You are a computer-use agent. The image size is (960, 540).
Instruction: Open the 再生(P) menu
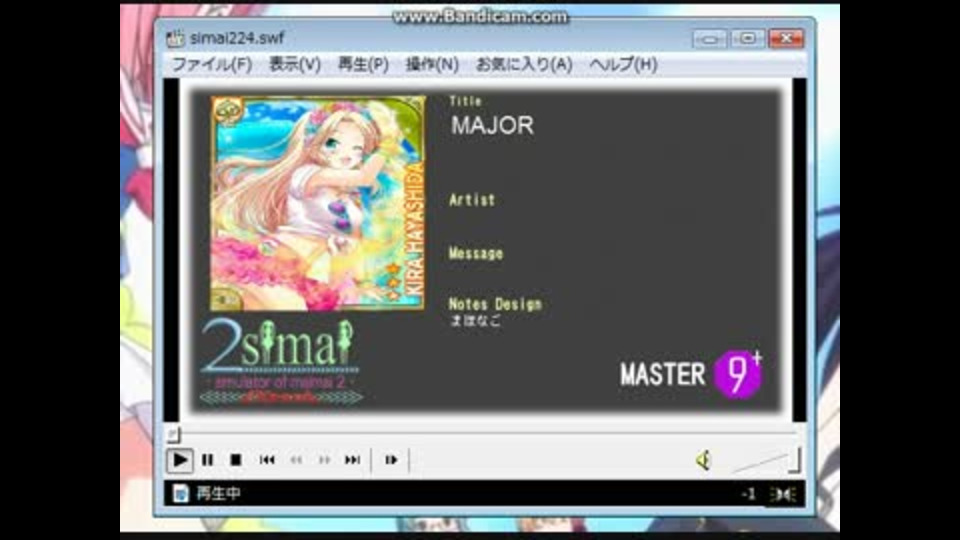pyautogui.click(x=363, y=64)
